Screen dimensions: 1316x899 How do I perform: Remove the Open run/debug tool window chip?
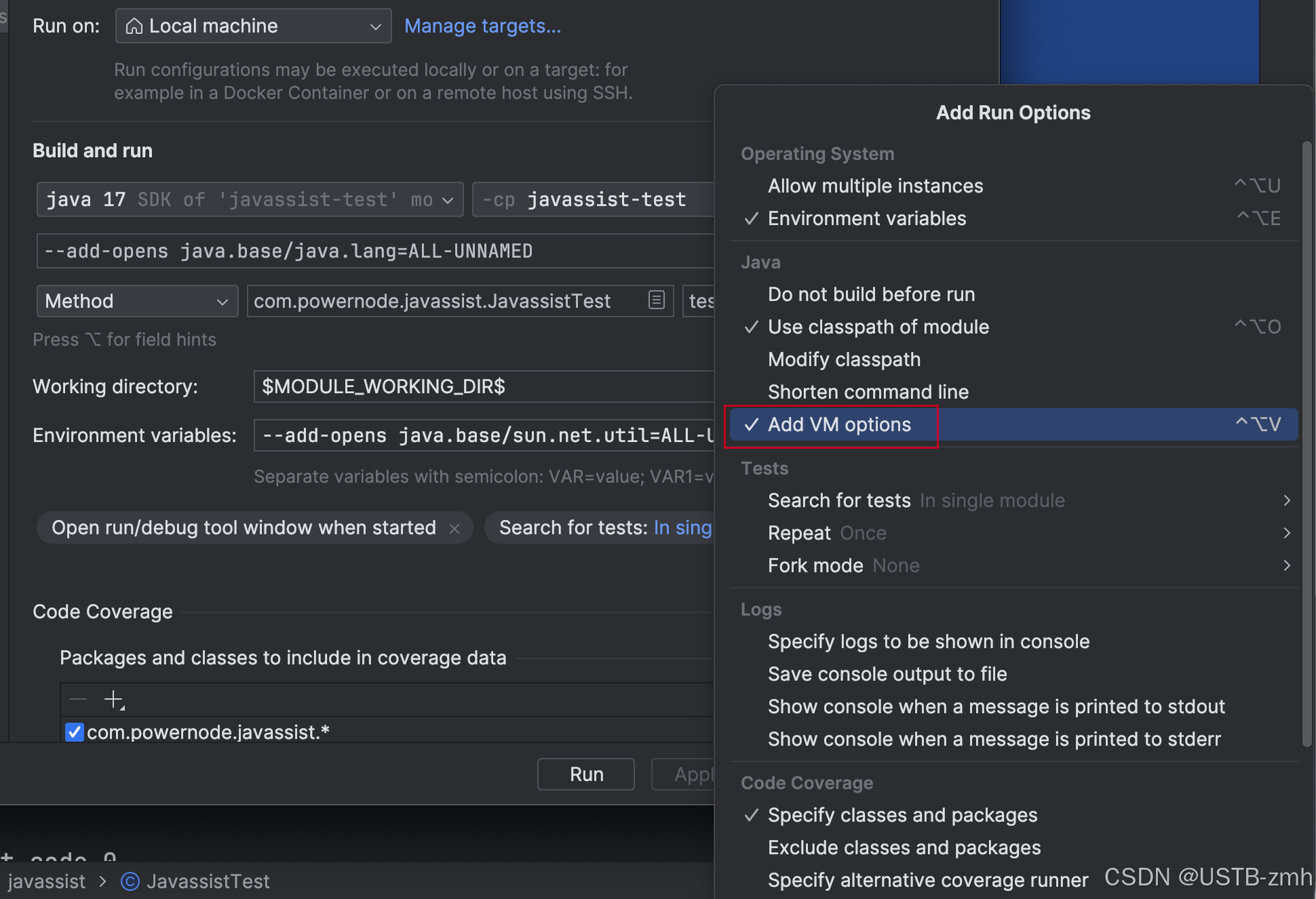pos(454,529)
